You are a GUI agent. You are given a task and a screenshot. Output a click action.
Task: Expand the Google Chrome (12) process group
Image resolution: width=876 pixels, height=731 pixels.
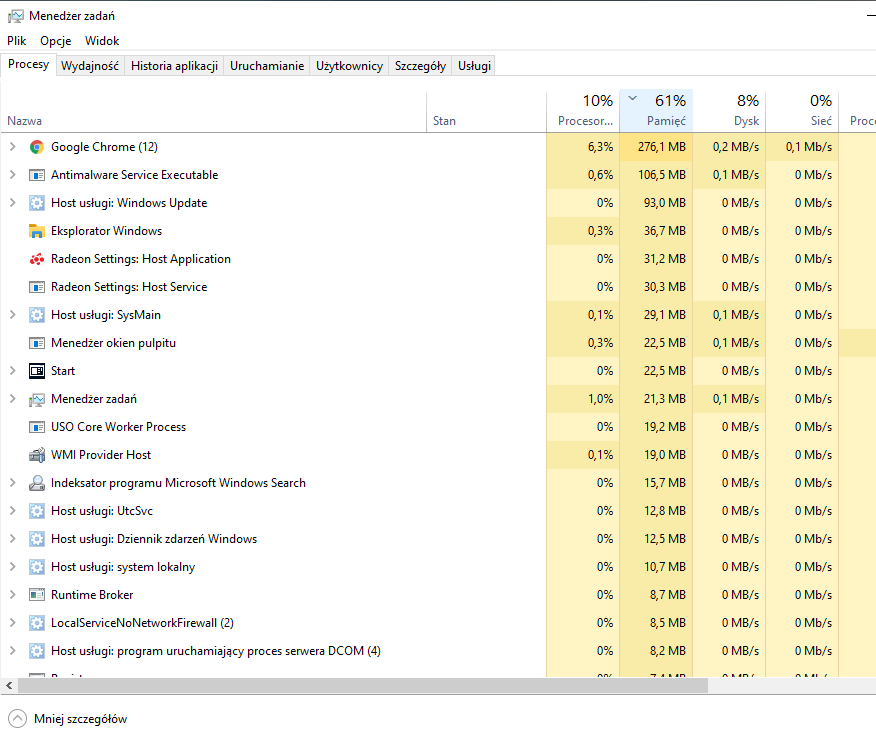point(12,146)
